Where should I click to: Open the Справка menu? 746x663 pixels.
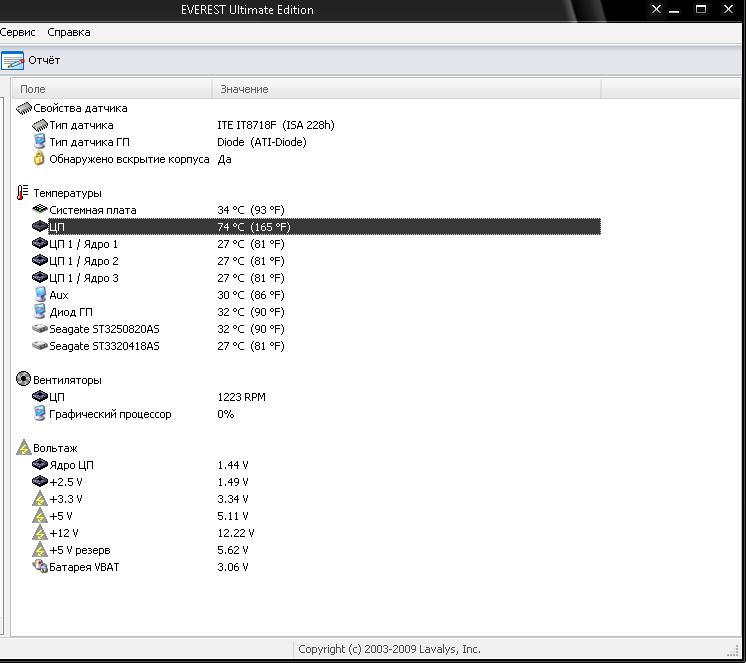(69, 32)
